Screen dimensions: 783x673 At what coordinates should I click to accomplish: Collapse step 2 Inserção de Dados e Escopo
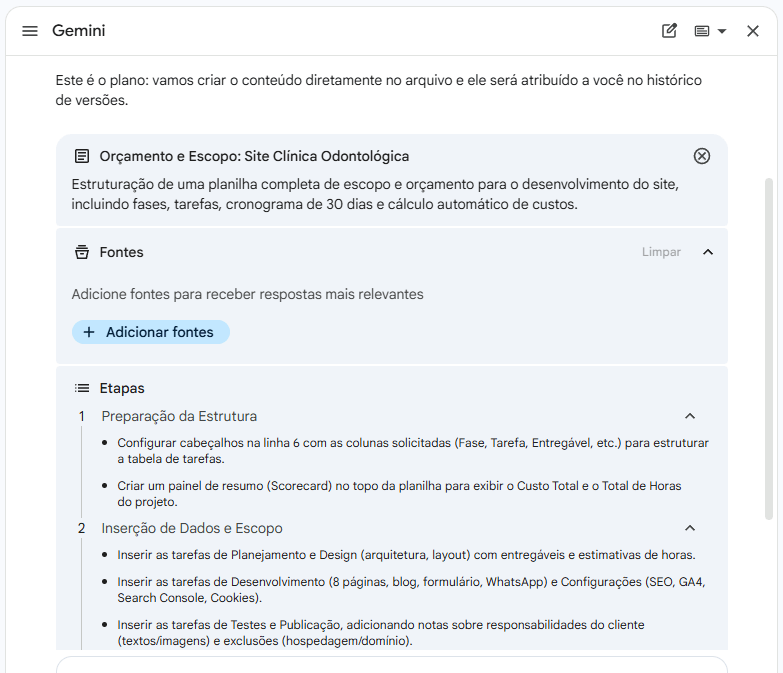coord(690,528)
